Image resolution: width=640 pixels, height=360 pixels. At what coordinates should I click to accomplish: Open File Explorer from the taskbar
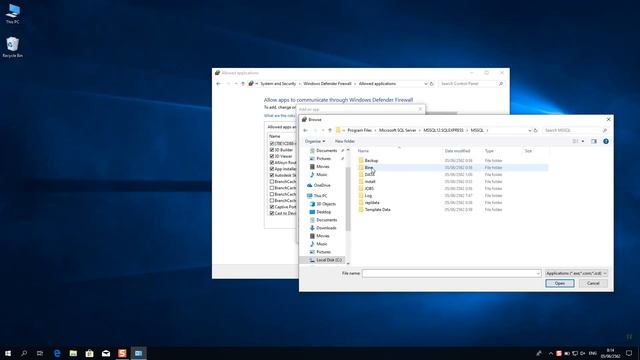73,353
